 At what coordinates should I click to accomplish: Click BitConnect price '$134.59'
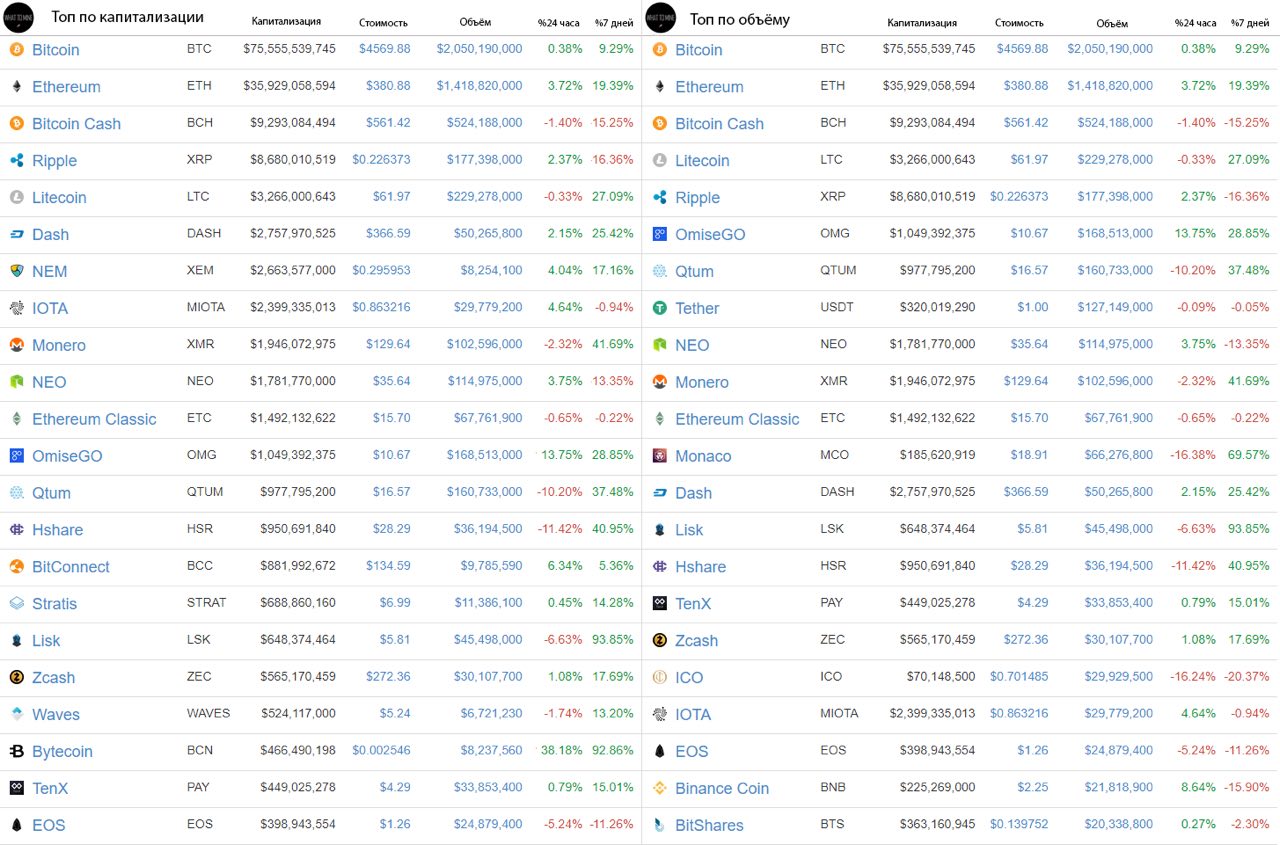click(388, 565)
